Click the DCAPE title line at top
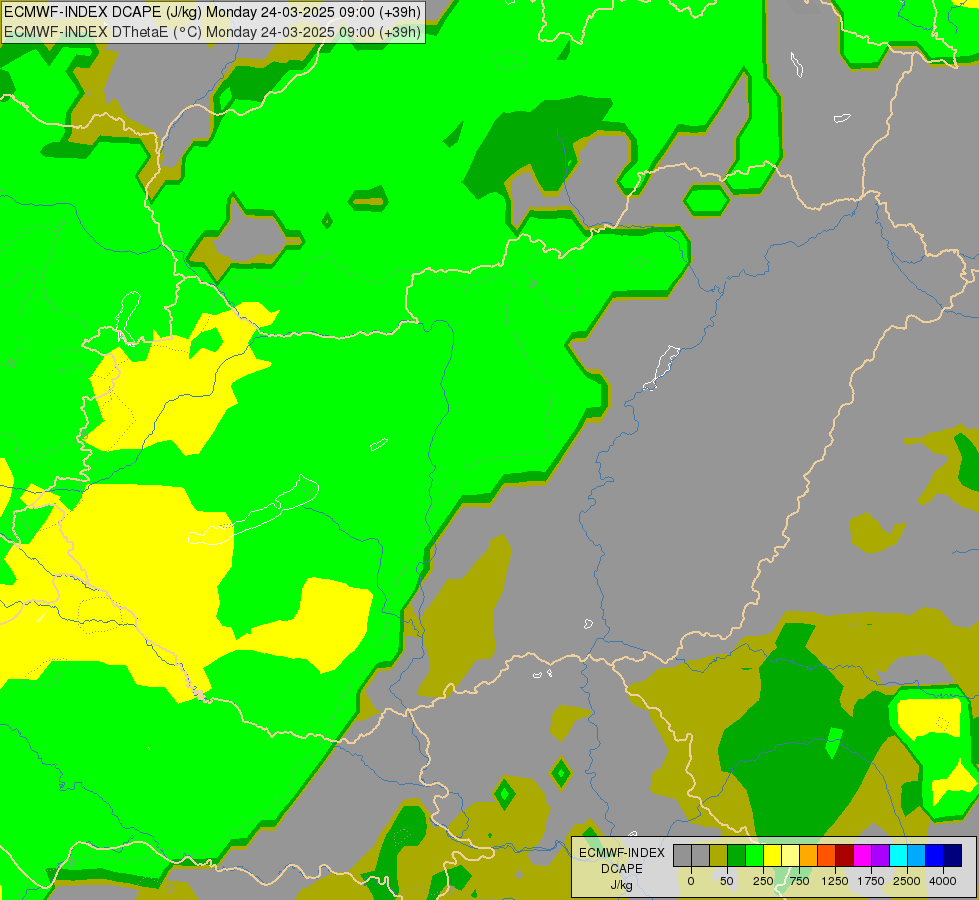Image resolution: width=979 pixels, height=900 pixels. point(212,12)
